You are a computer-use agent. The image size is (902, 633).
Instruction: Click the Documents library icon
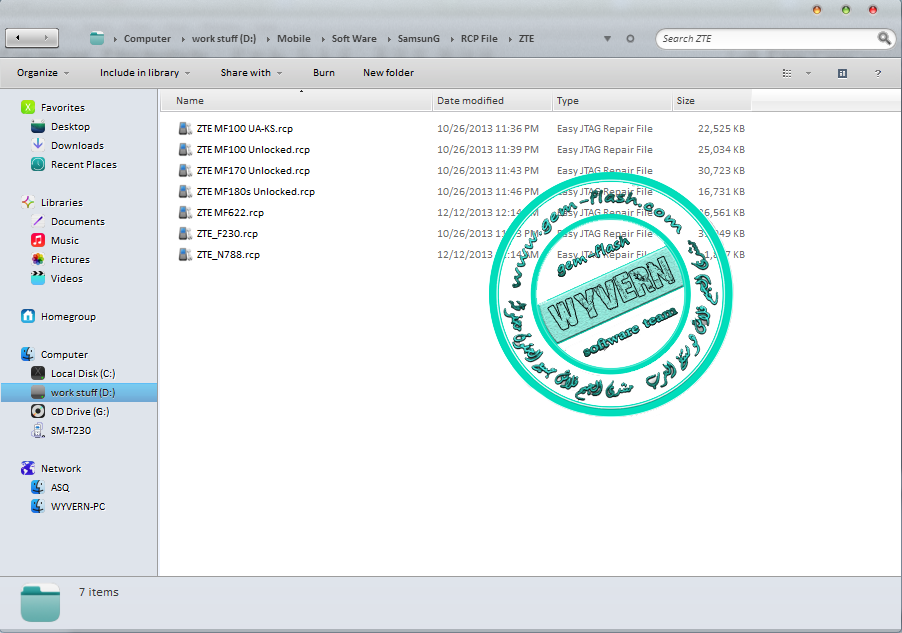(38, 221)
